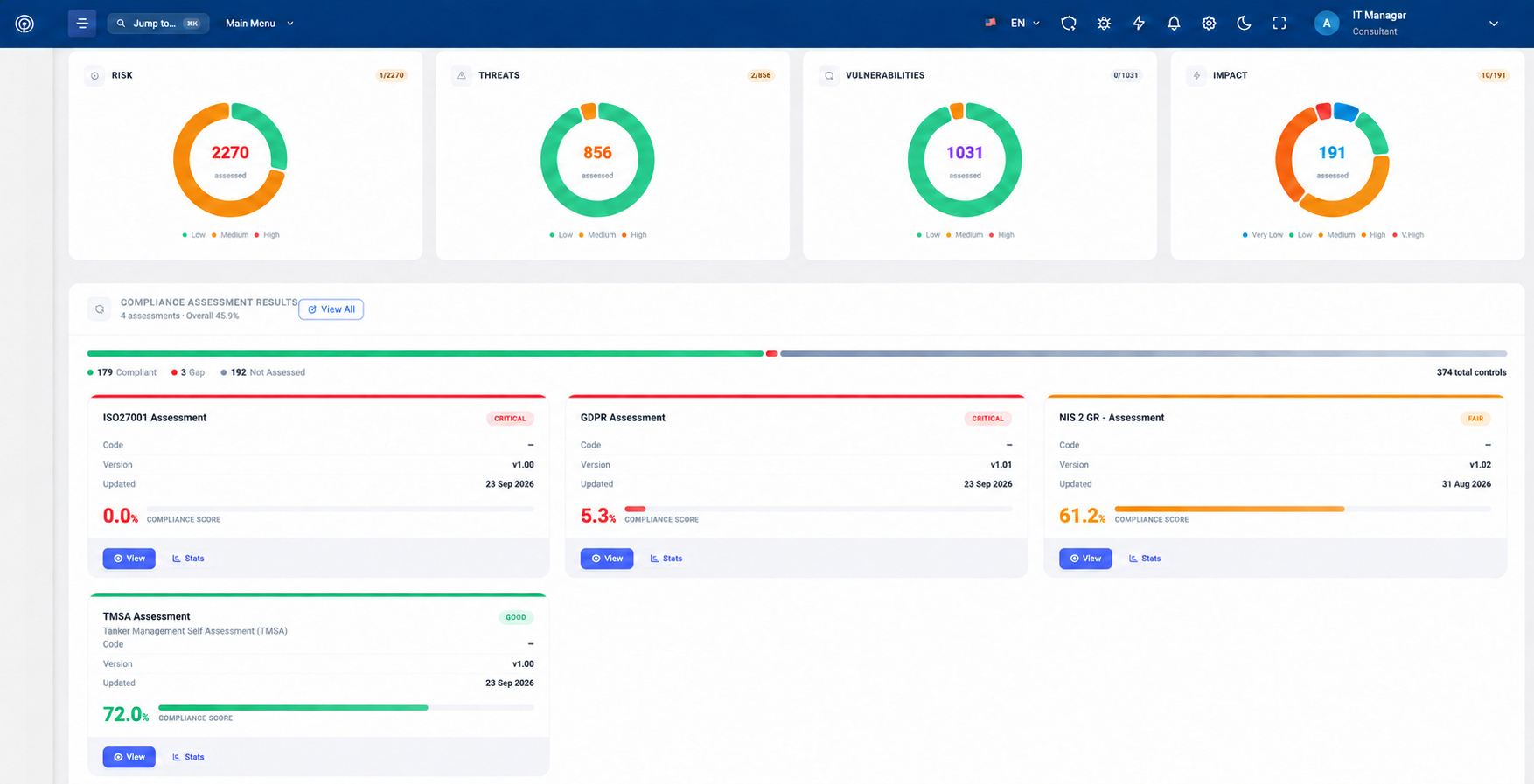1534x784 pixels.
Task: Click the user avatar labeled A
Action: coord(1327,24)
